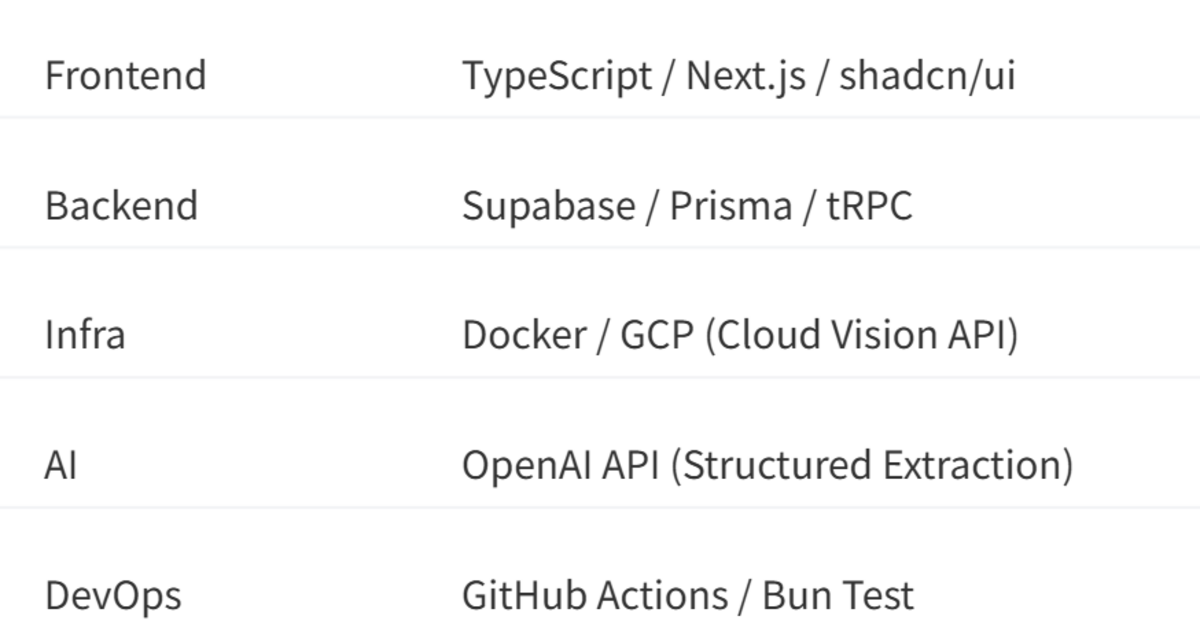Click the Frontend row label

[126, 76]
